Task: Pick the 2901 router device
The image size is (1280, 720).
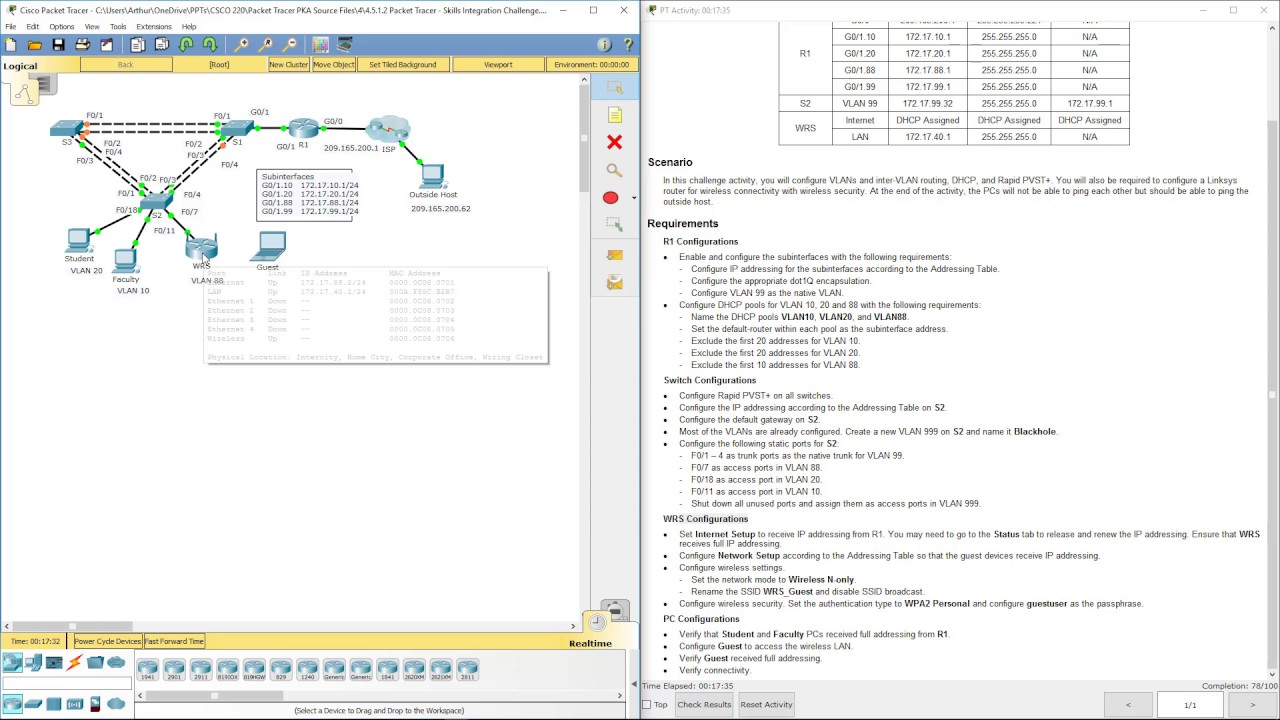Action: [175, 669]
